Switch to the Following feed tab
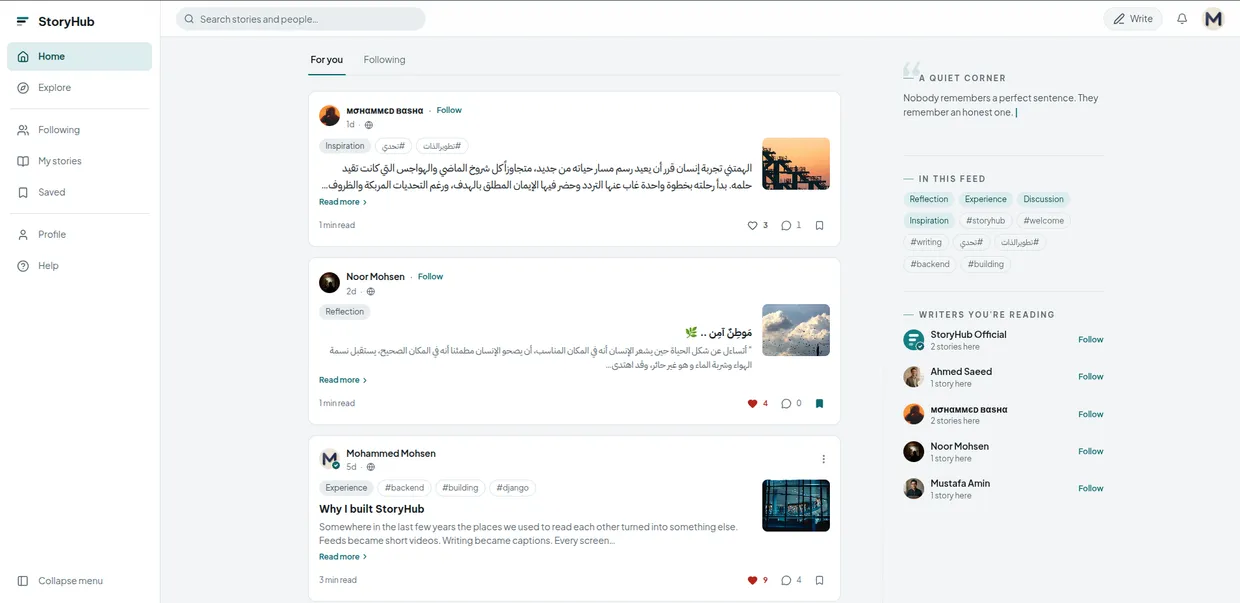Viewport: 1240px width, 603px height. tap(384, 60)
